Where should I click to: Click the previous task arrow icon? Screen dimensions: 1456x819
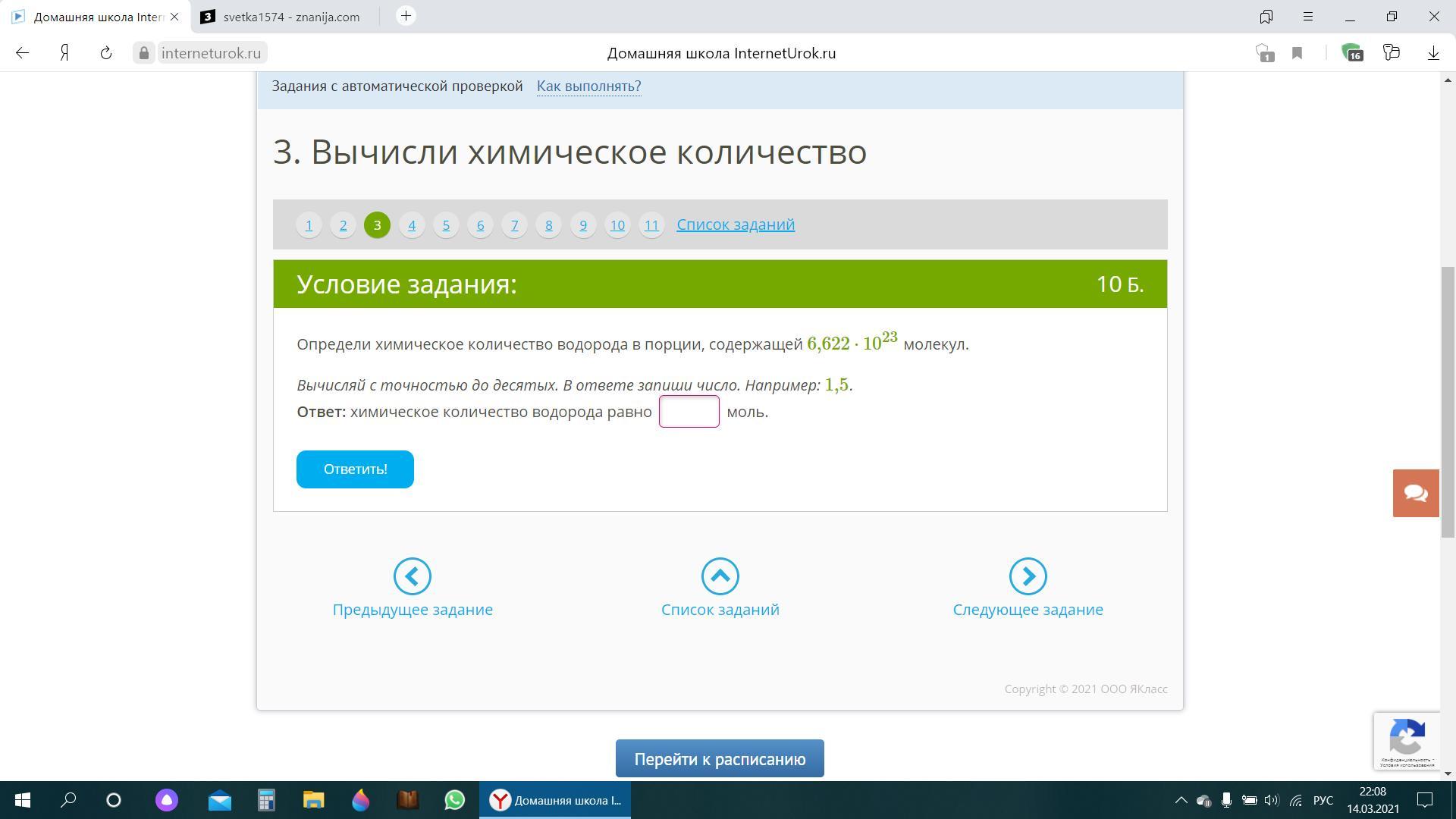pyautogui.click(x=413, y=576)
